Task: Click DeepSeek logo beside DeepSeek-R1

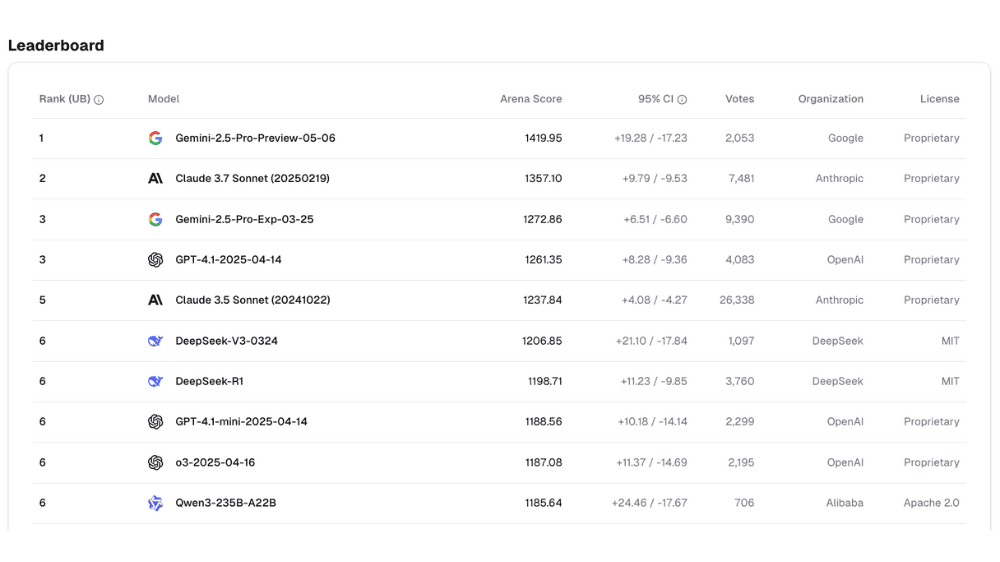Action: click(155, 381)
